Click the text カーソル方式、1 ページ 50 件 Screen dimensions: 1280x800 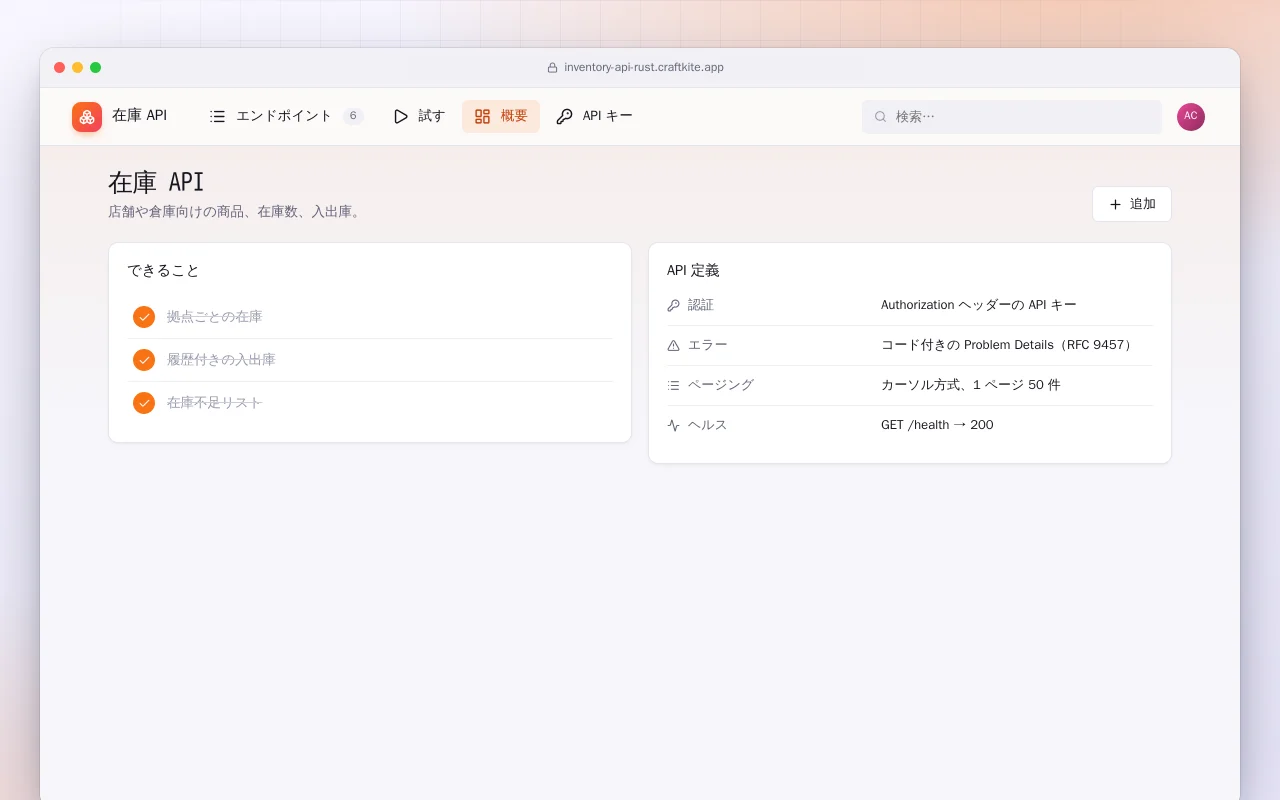coord(971,385)
